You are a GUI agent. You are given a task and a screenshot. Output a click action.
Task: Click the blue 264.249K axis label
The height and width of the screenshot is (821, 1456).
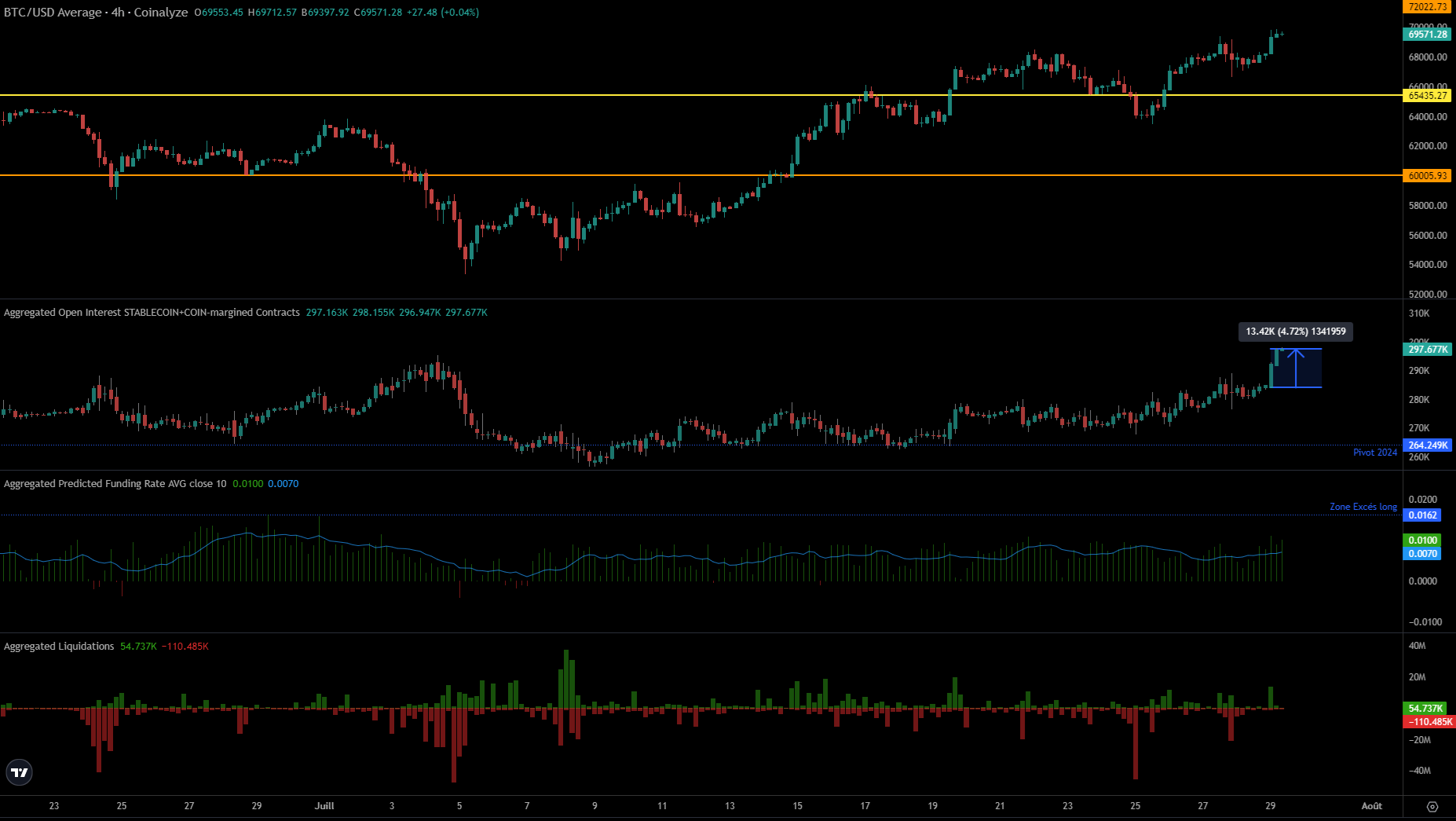click(1427, 445)
